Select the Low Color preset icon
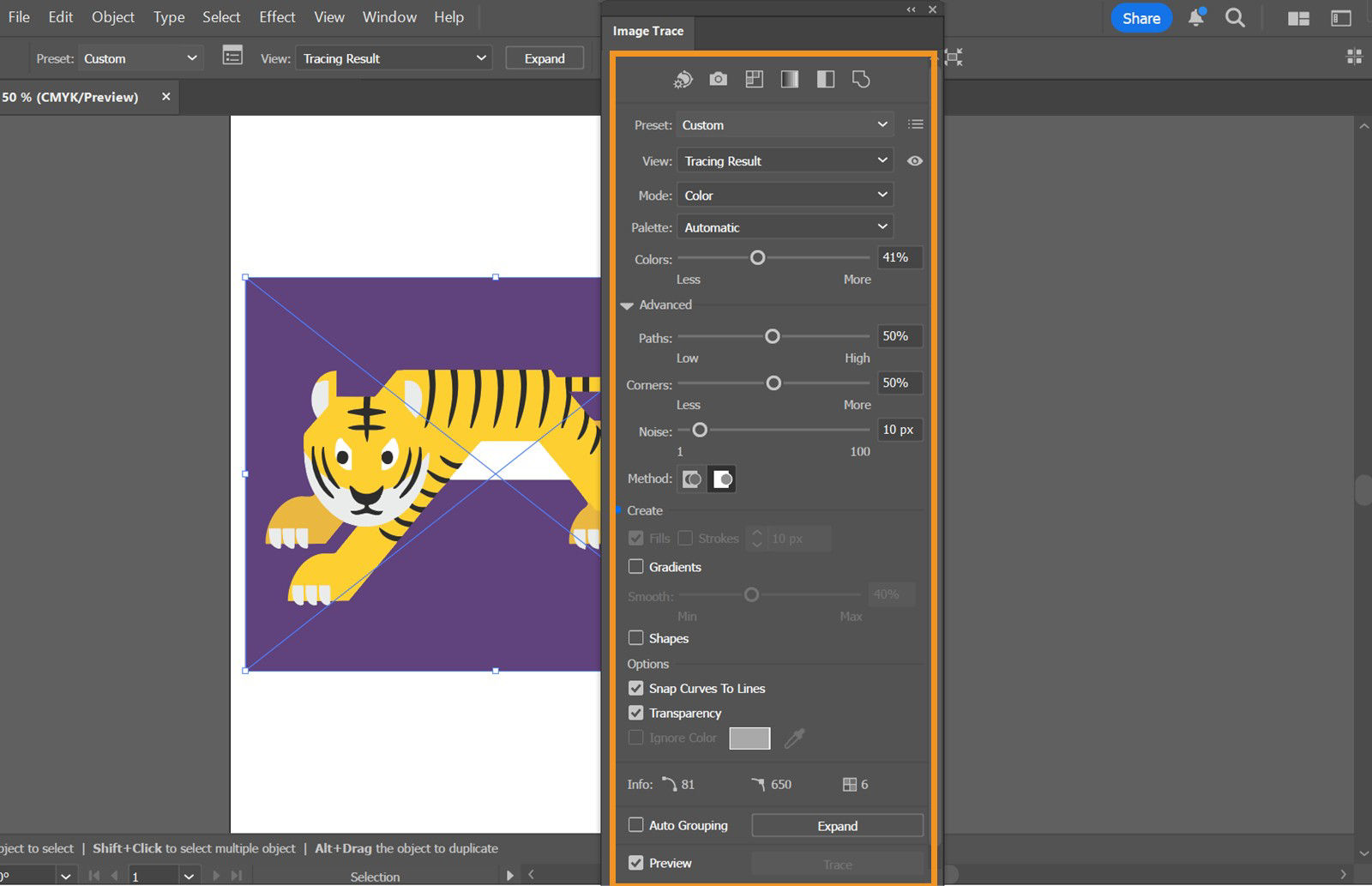Screen dimensions: 1372x886 [754, 79]
